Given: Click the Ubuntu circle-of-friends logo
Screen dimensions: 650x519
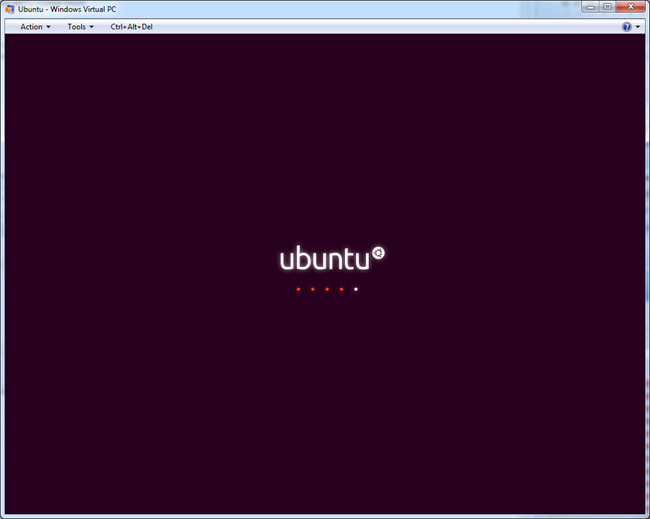Looking at the screenshot, I should tap(378, 253).
